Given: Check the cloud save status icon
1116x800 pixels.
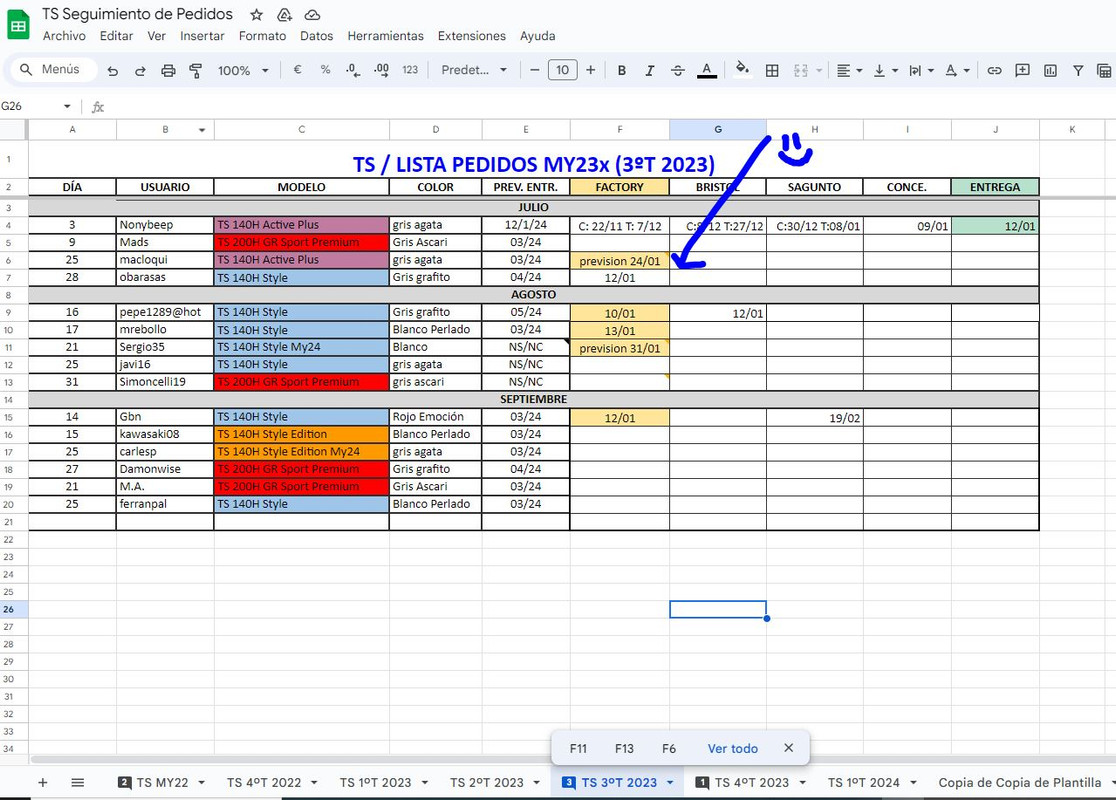Looking at the screenshot, I should (312, 15).
